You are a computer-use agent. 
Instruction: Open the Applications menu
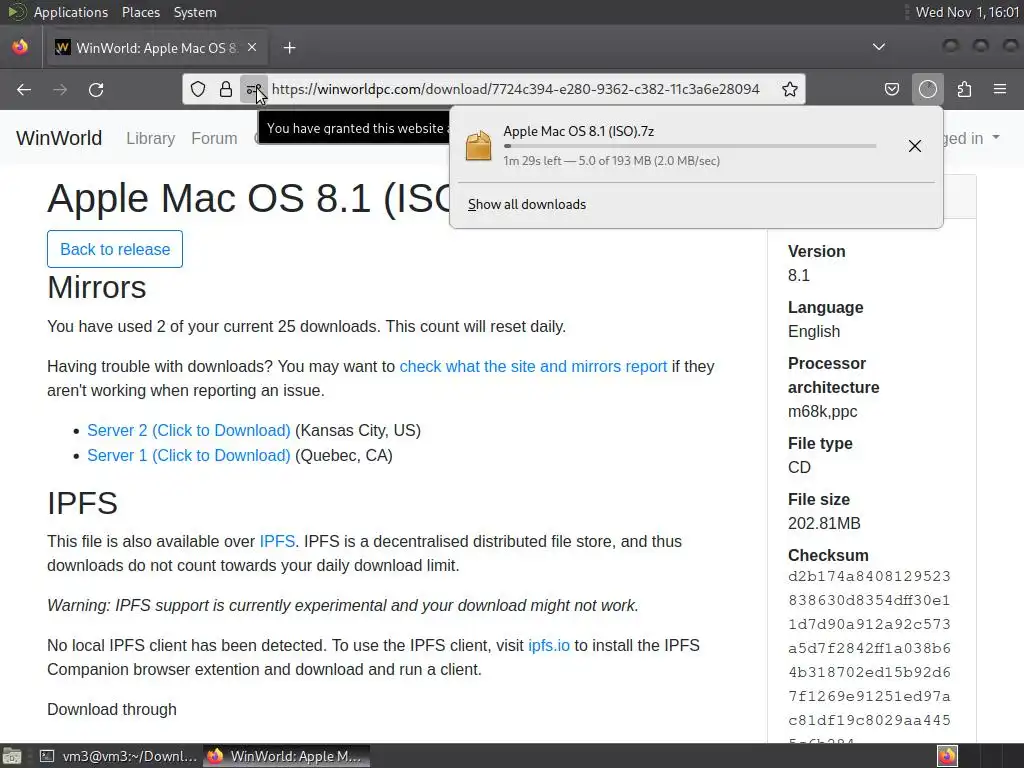click(71, 12)
